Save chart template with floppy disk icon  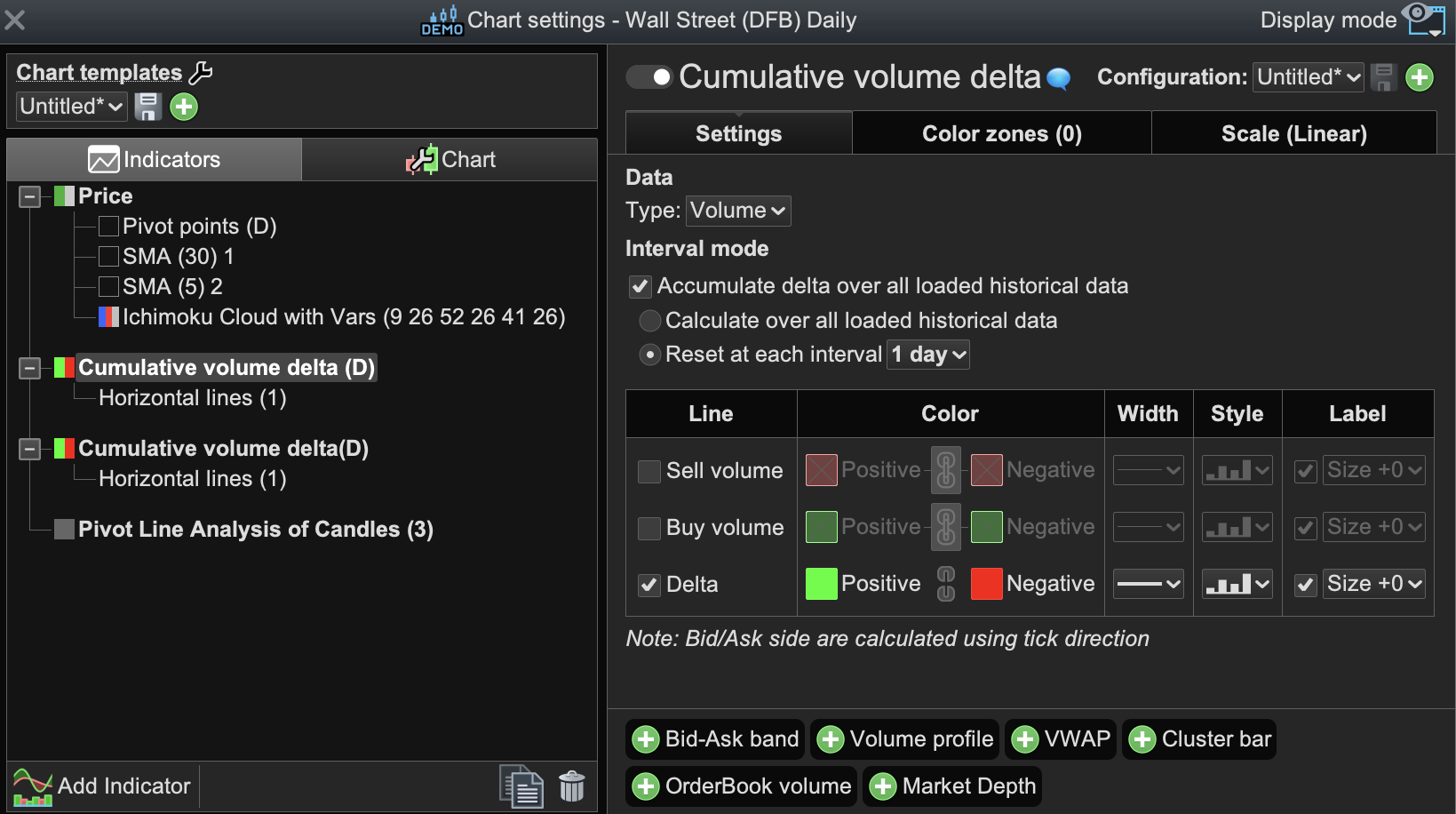(x=147, y=107)
